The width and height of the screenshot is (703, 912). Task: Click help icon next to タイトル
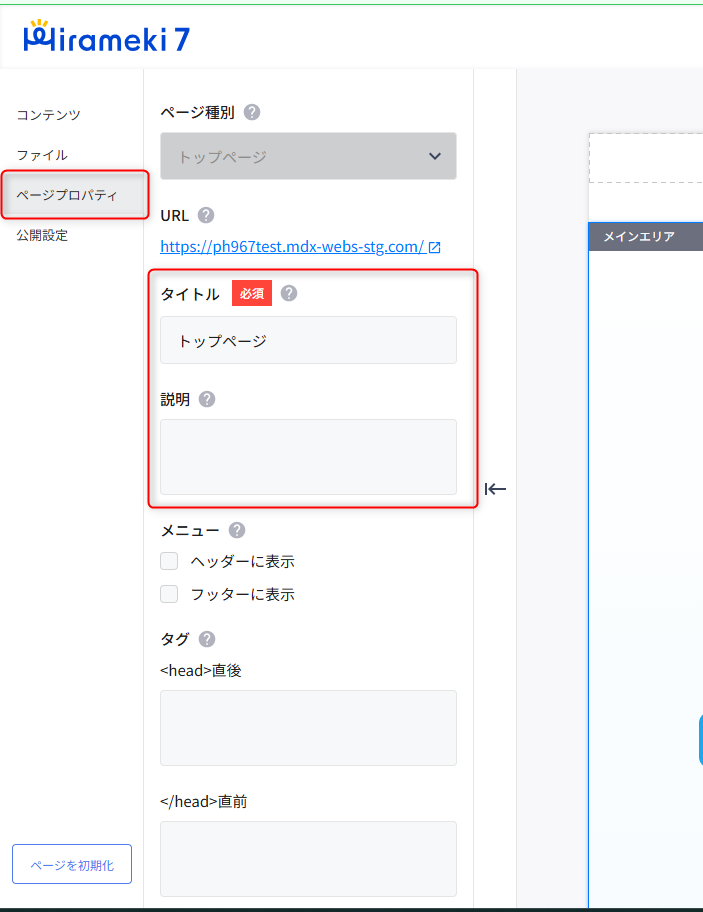point(289,294)
